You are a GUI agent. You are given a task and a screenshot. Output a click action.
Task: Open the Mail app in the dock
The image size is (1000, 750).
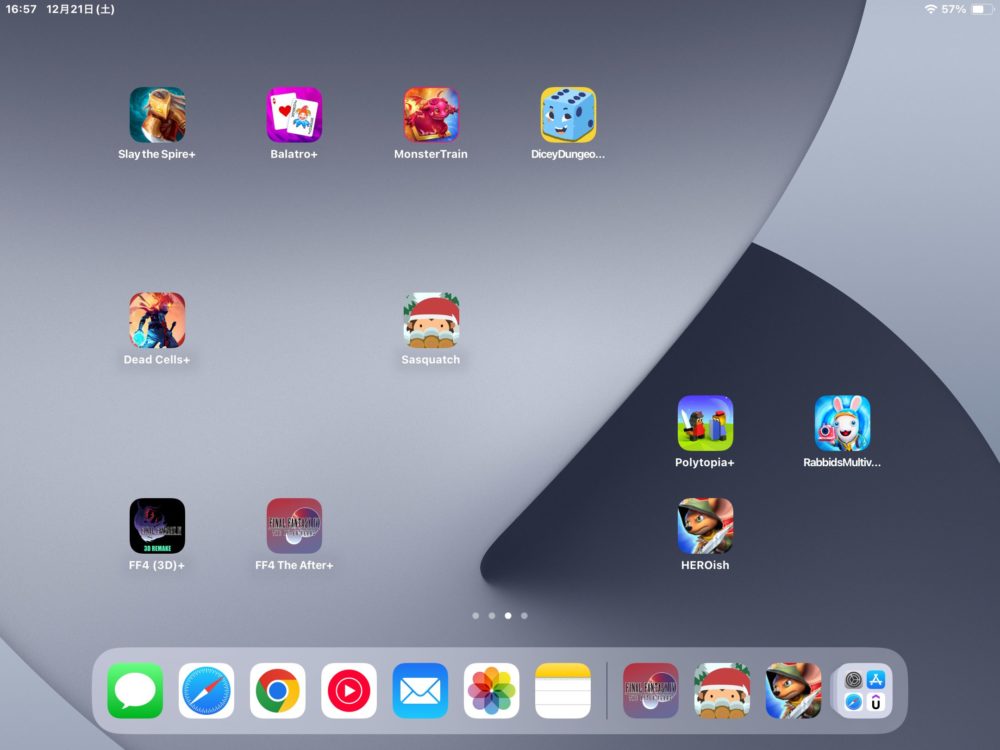coord(420,690)
